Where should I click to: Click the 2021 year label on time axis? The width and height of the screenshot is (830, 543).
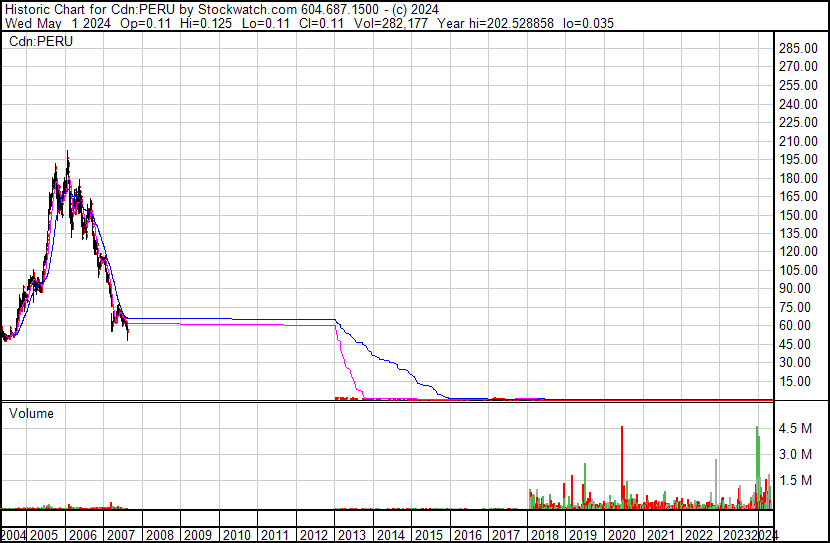[x=660, y=535]
